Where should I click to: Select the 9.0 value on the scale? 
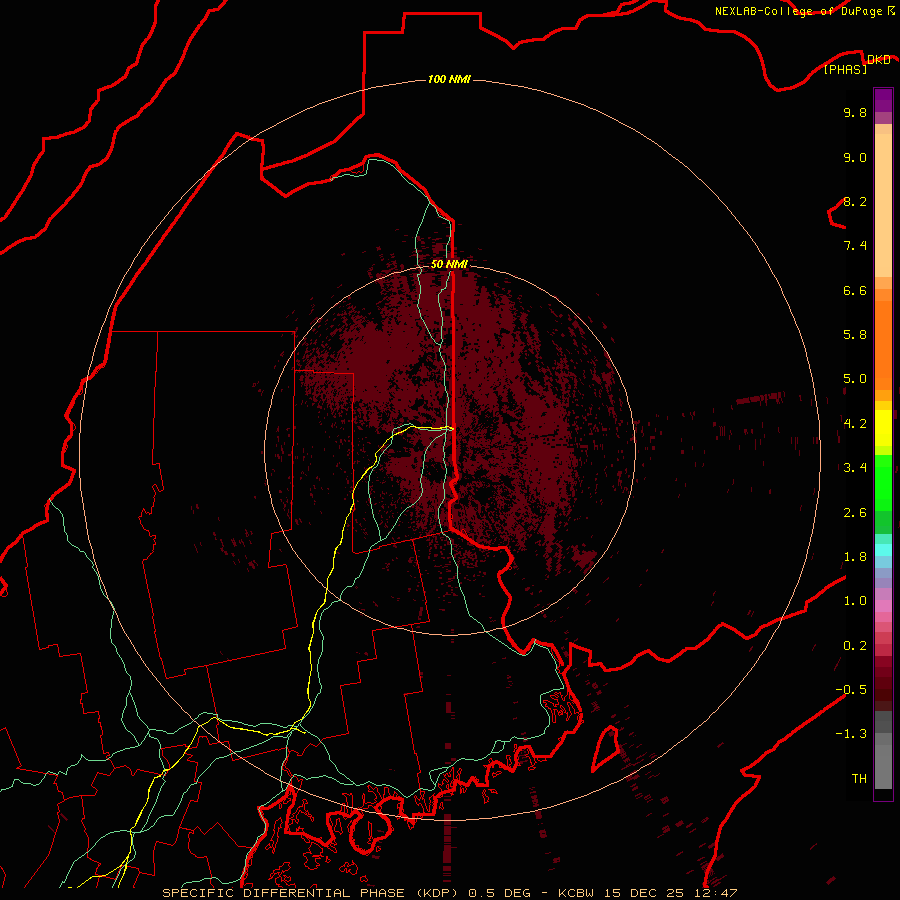click(855, 157)
